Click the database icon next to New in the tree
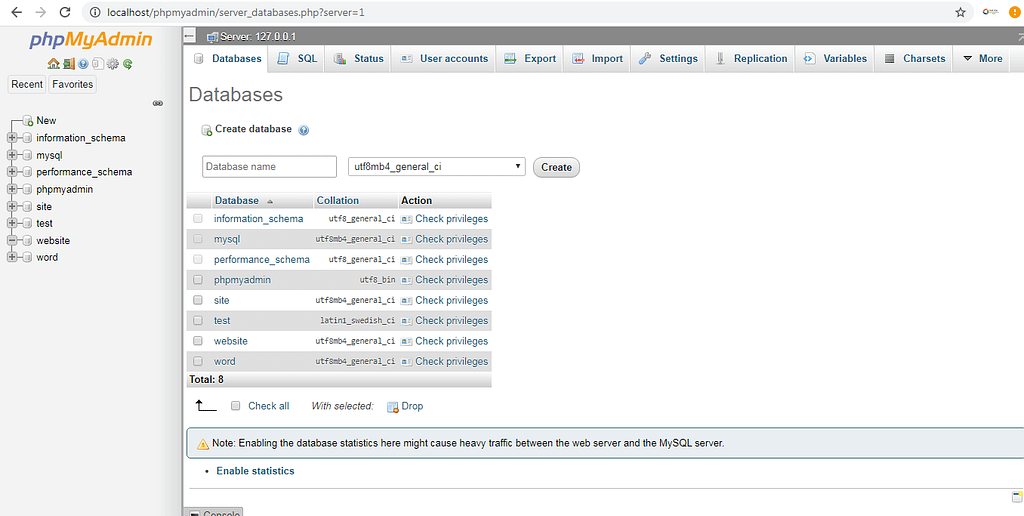 (27, 121)
